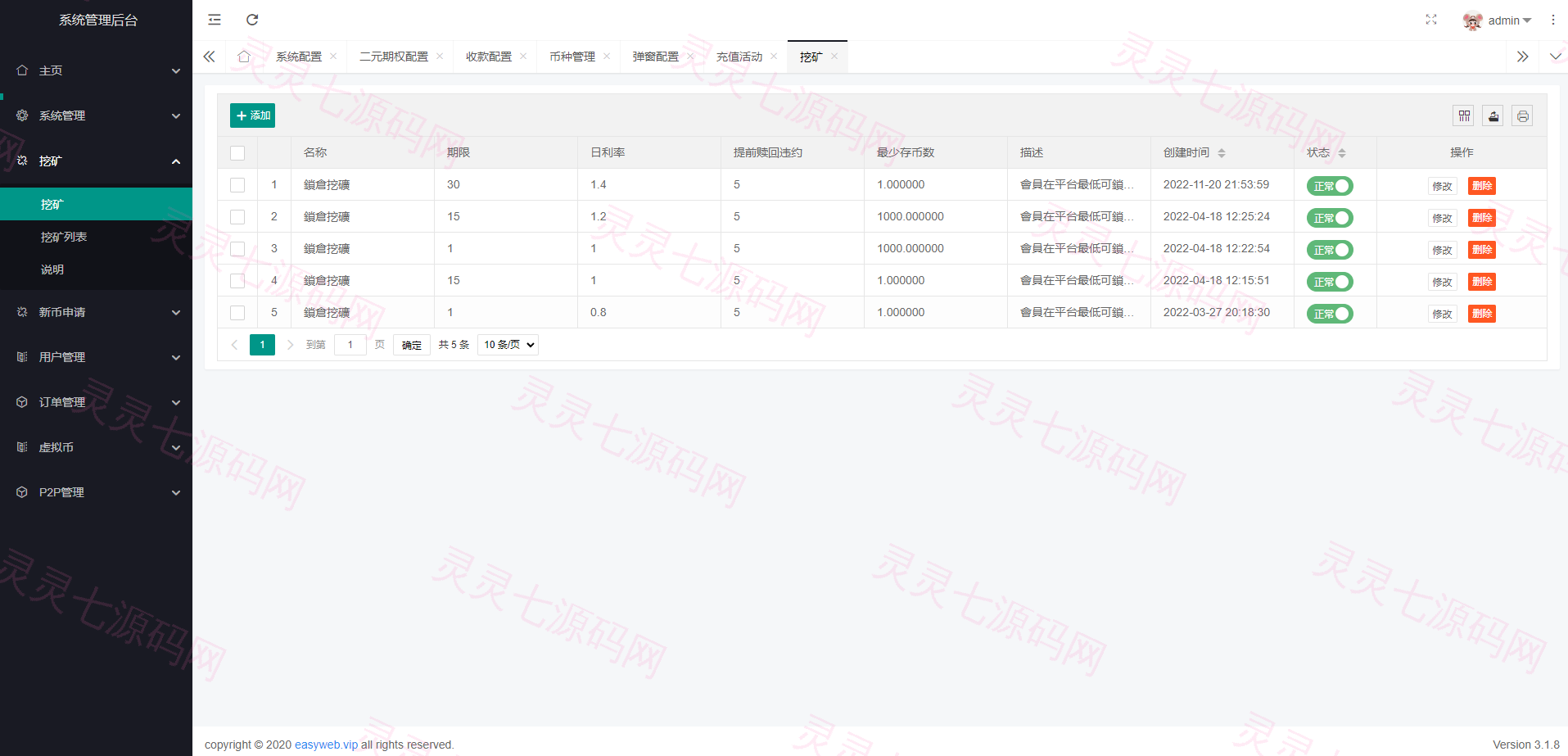Toggle 正常 status switch for row 2

1330,218
